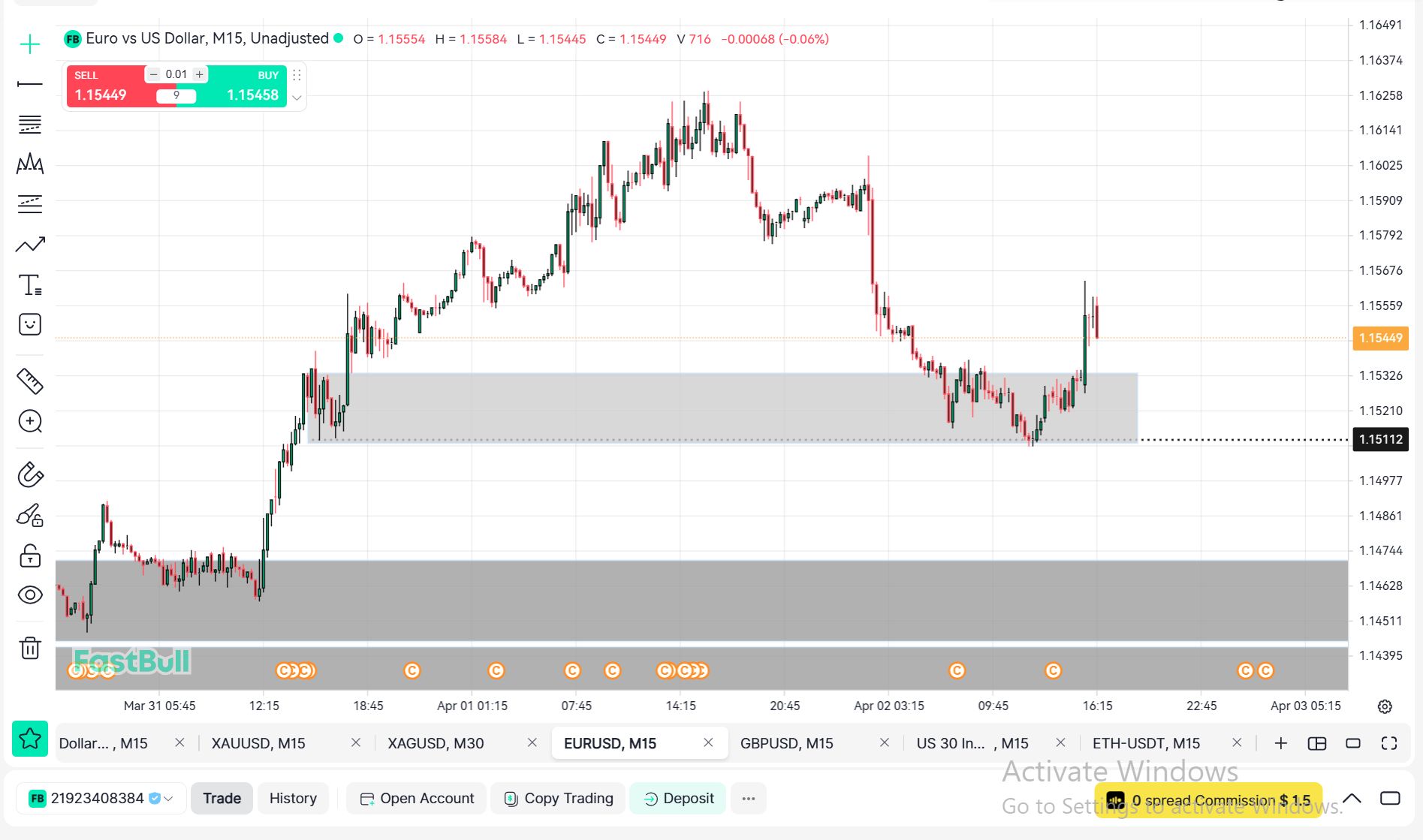This screenshot has width=1423, height=840.
Task: Switch to the GBPUSD, M15 tab
Action: click(x=786, y=743)
